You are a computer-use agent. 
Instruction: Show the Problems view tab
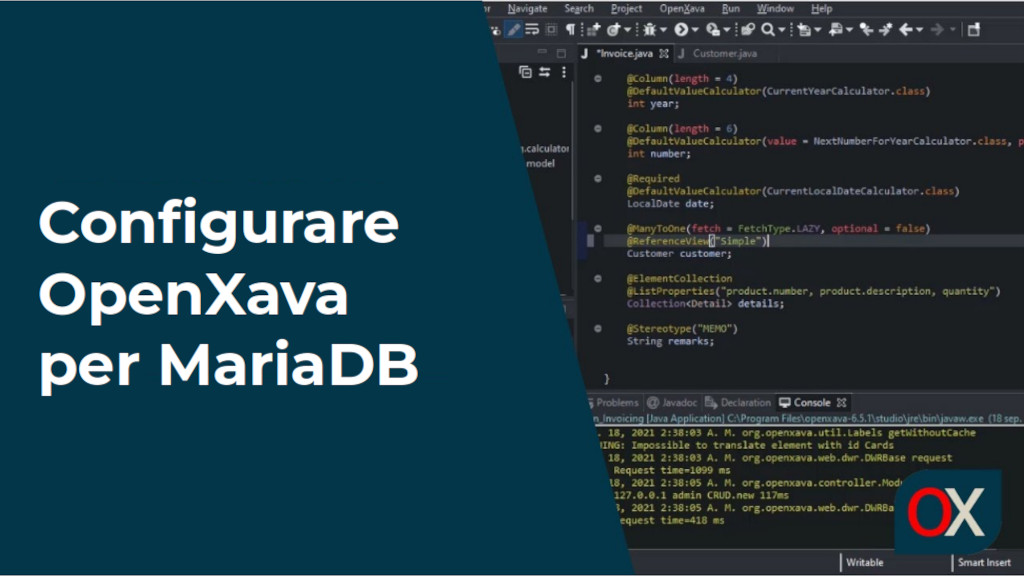(x=613, y=403)
